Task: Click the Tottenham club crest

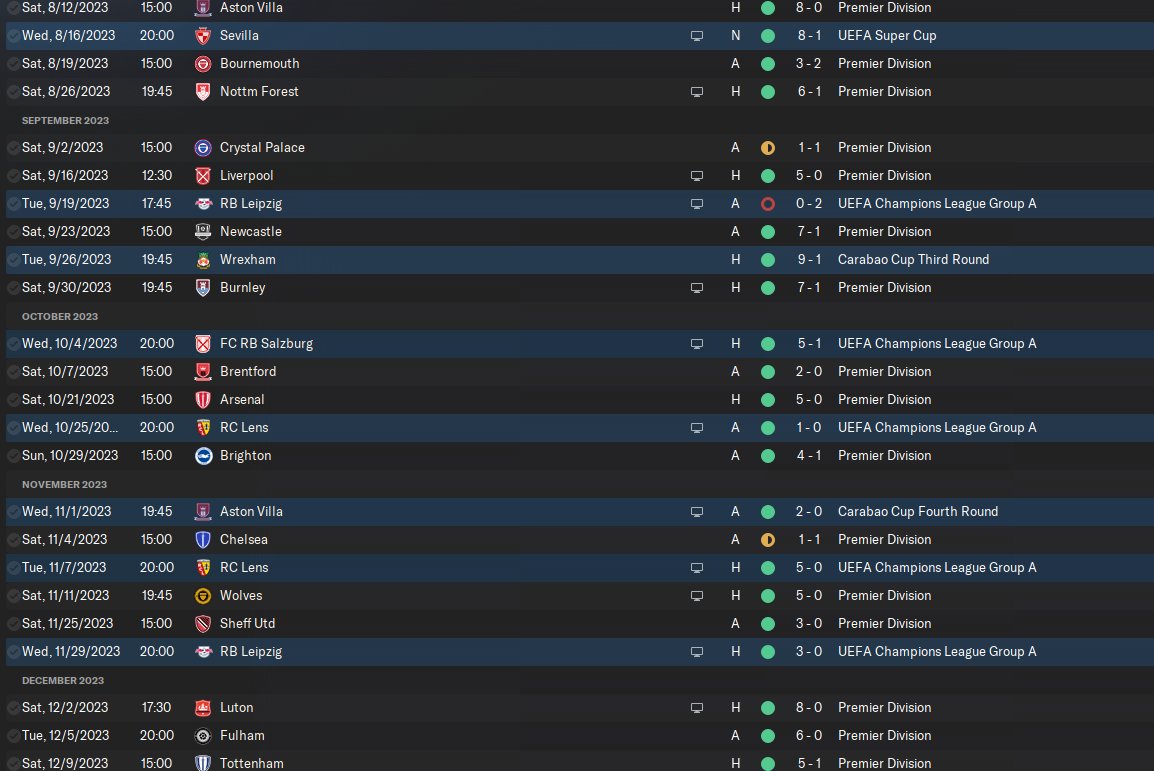Action: (x=203, y=763)
